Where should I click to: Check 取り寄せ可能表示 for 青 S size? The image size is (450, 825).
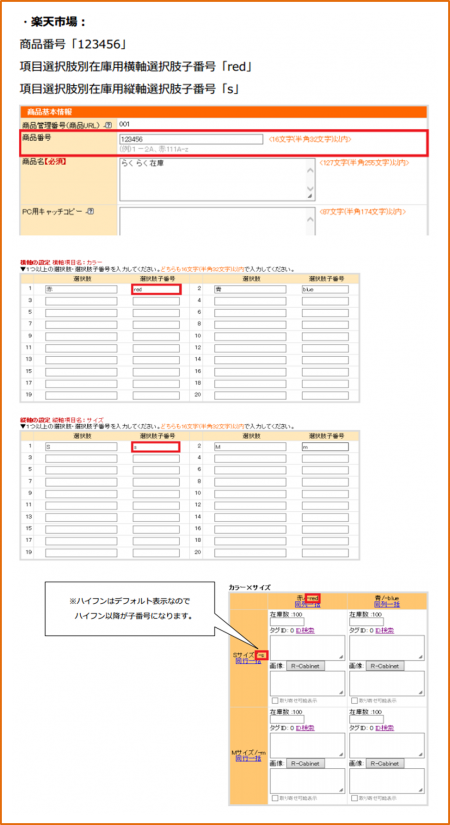(x=354, y=701)
